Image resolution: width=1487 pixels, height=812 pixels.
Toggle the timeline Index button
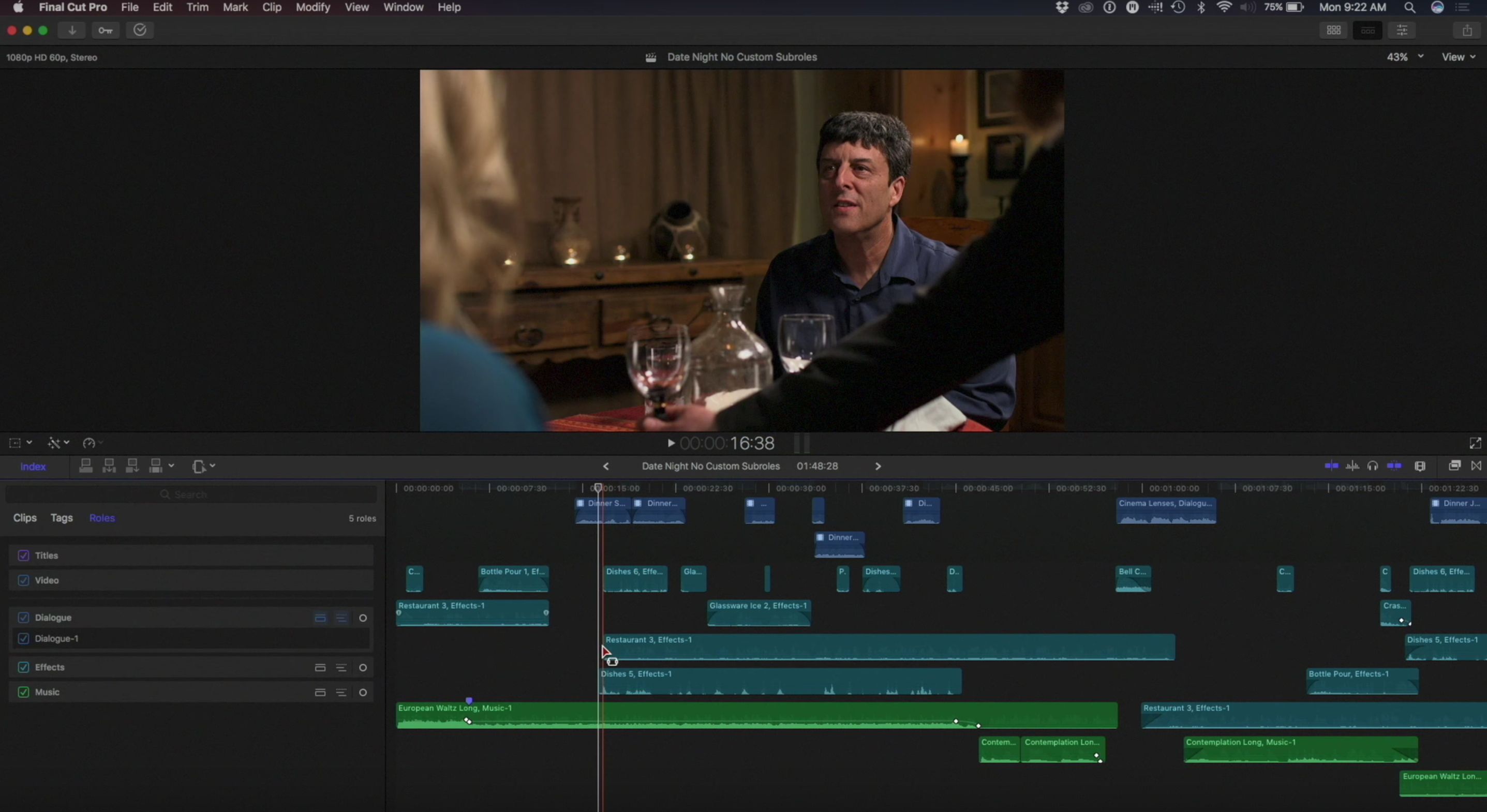tap(33, 467)
